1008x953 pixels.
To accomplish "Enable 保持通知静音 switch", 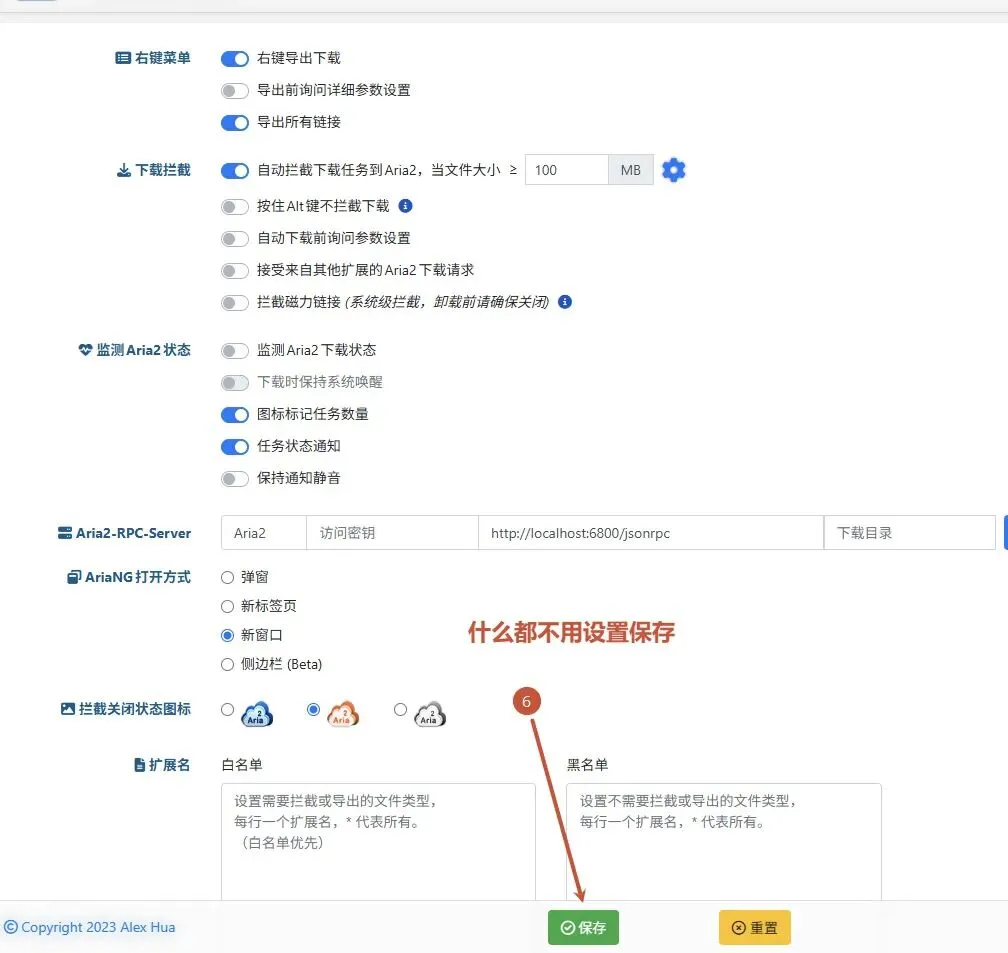I will tap(235, 478).
